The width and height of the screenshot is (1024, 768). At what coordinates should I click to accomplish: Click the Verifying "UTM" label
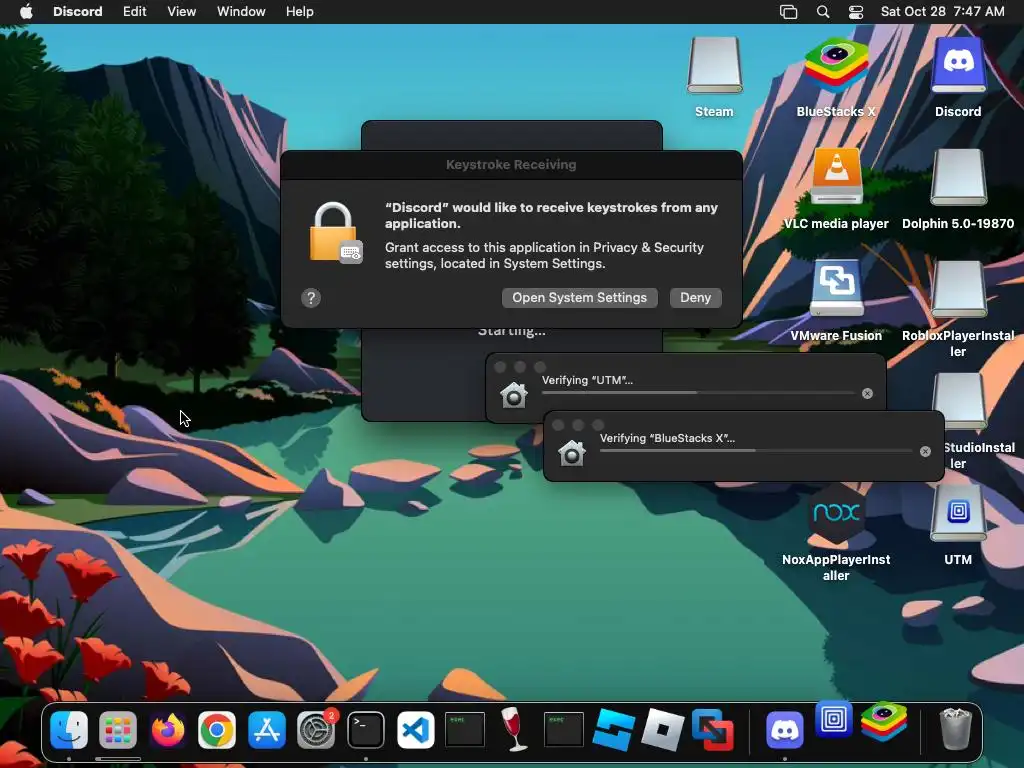coord(587,380)
